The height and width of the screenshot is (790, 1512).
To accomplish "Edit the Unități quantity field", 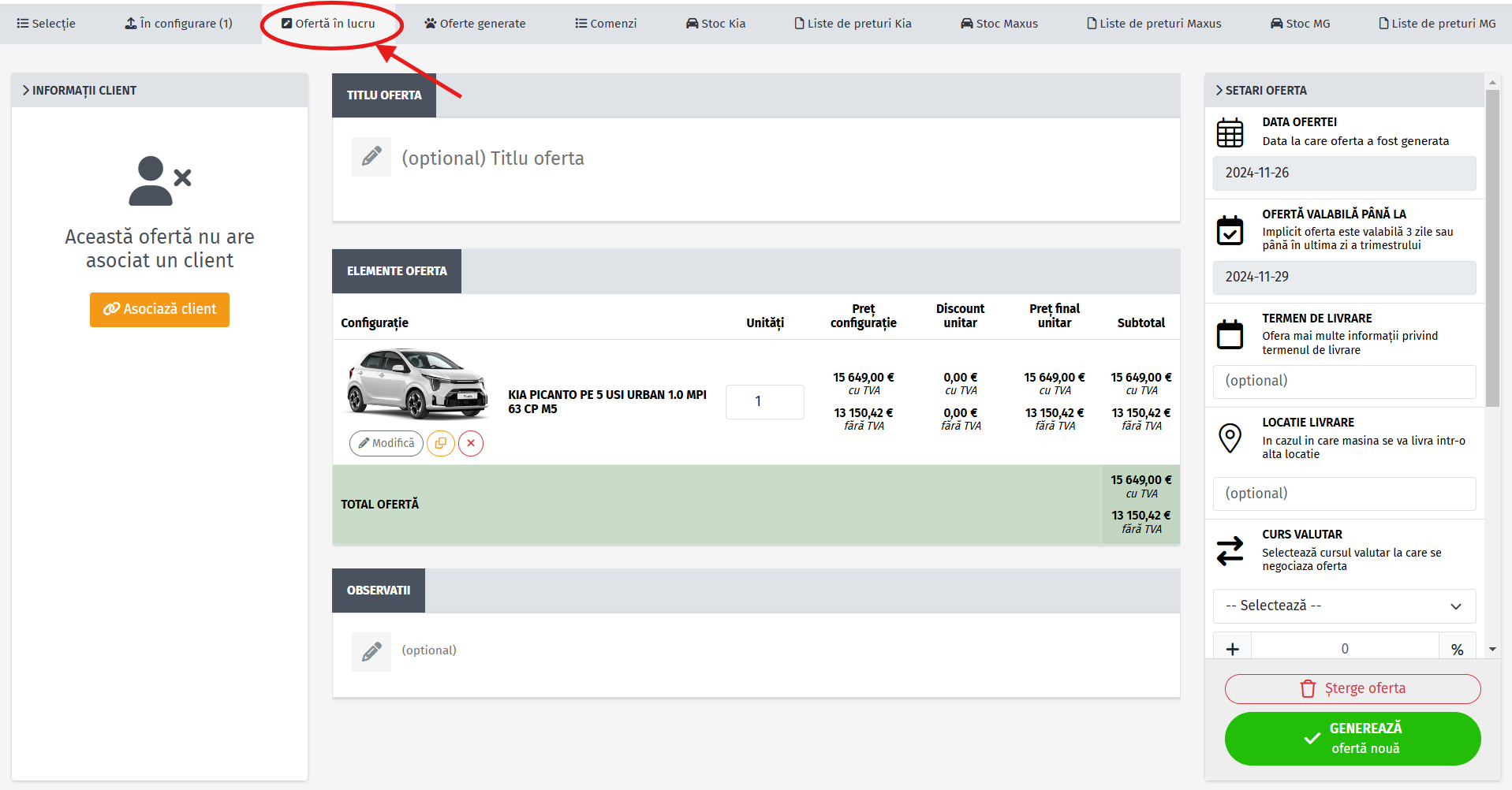I will click(764, 401).
